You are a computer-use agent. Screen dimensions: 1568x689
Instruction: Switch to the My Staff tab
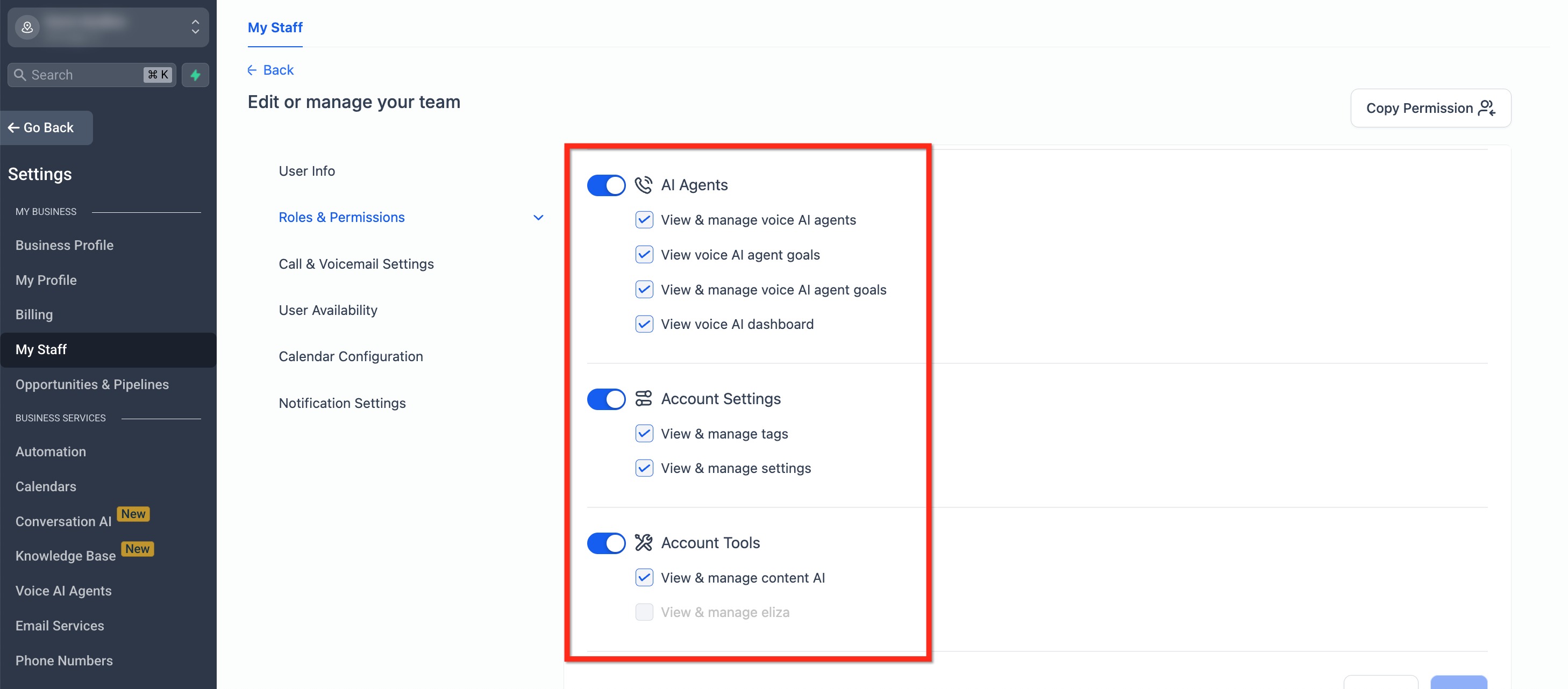[x=275, y=27]
